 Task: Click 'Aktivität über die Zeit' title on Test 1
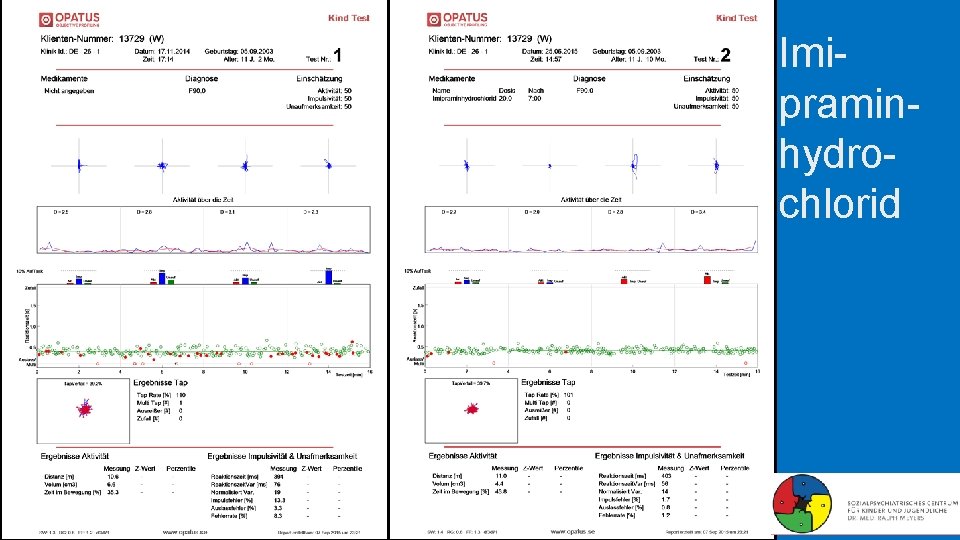203,200
